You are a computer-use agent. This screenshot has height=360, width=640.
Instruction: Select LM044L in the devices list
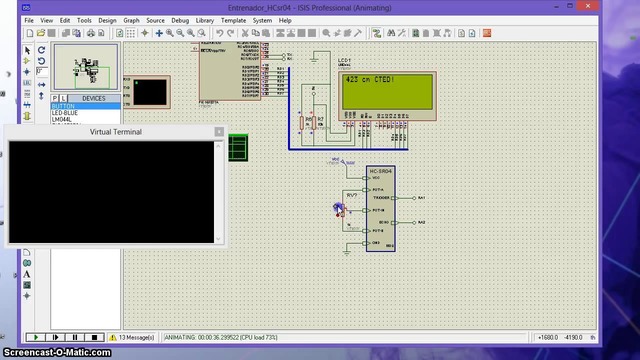coord(86,119)
